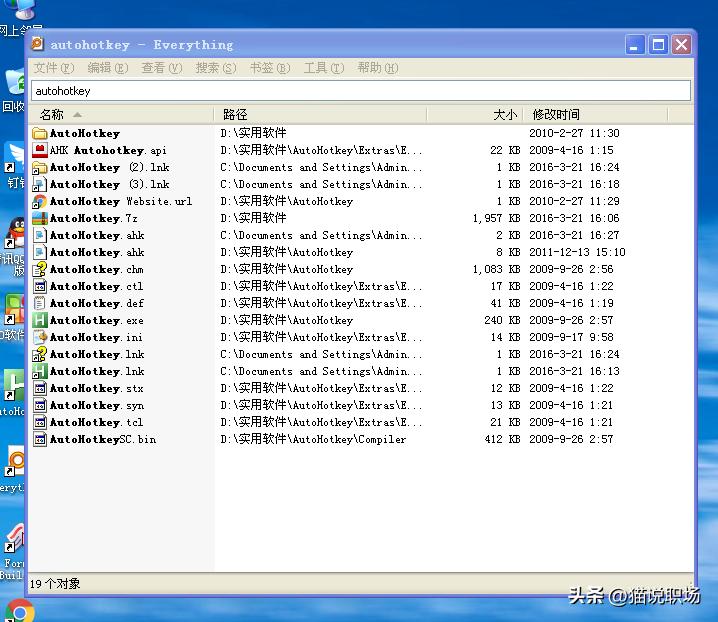This screenshot has width=718, height=622.
Task: Open the 书签(B) menu
Action: (269, 68)
